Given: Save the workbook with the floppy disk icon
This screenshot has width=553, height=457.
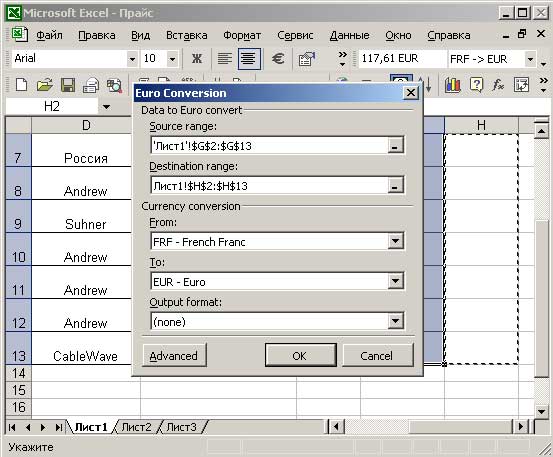Looking at the screenshot, I should point(67,85).
